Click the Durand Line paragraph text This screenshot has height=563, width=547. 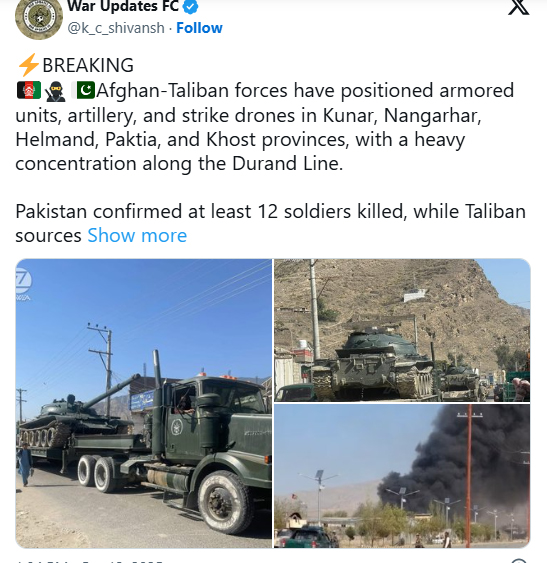(x=266, y=127)
